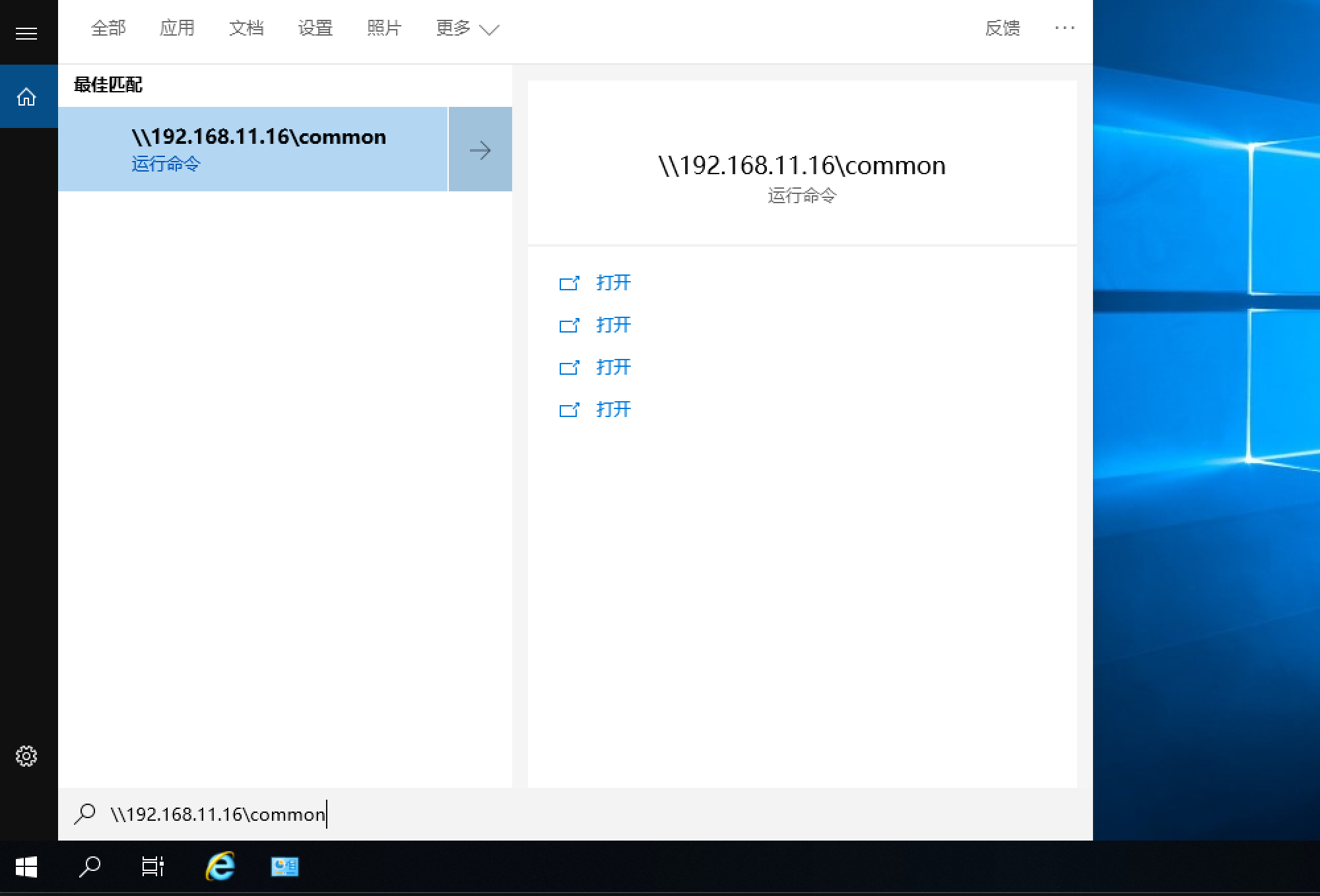This screenshot has width=1320, height=896.
Task: Click the Windows Start button
Action: coord(26,867)
